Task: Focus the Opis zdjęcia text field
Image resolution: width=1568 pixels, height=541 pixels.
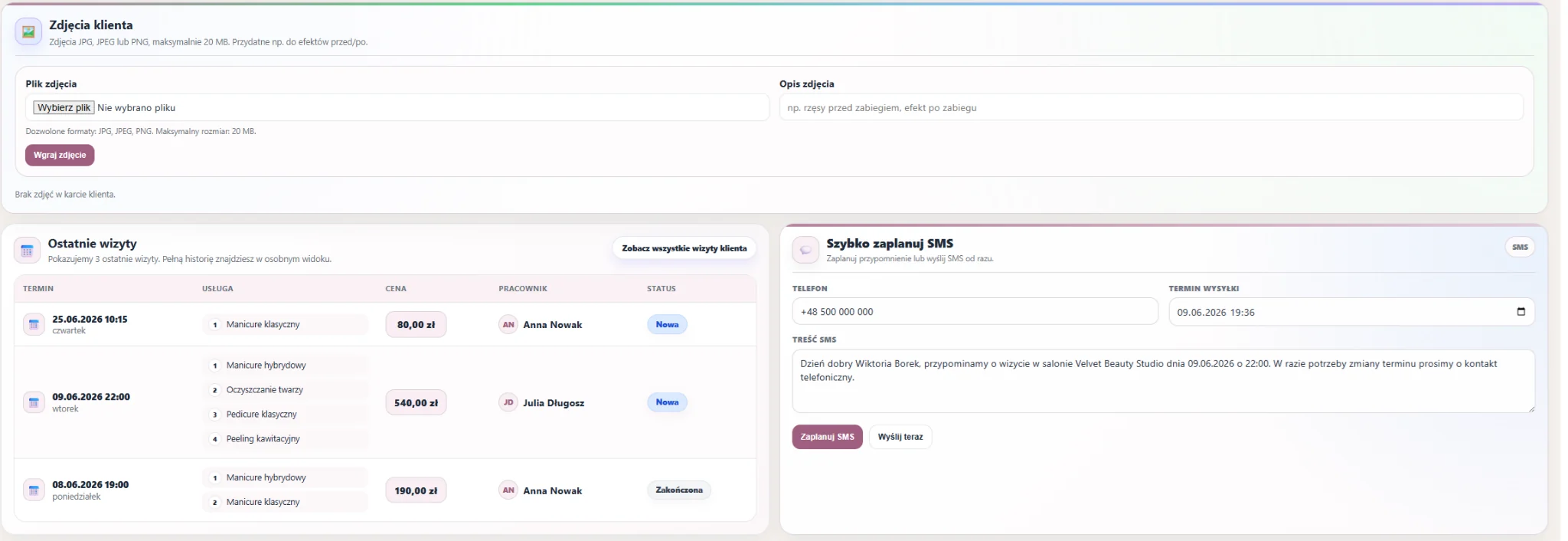Action: pyautogui.click(x=1151, y=107)
